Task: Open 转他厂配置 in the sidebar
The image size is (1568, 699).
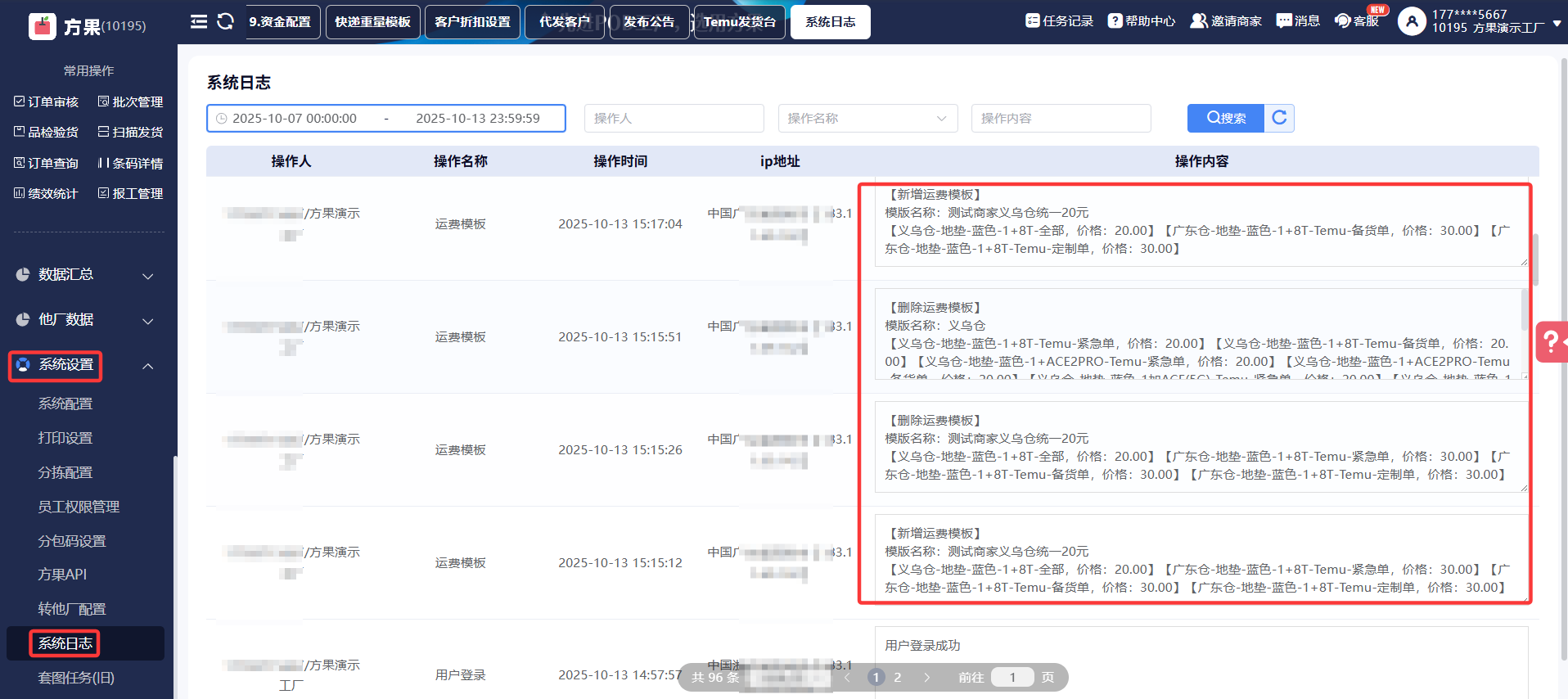Action: pyautogui.click(x=72, y=609)
